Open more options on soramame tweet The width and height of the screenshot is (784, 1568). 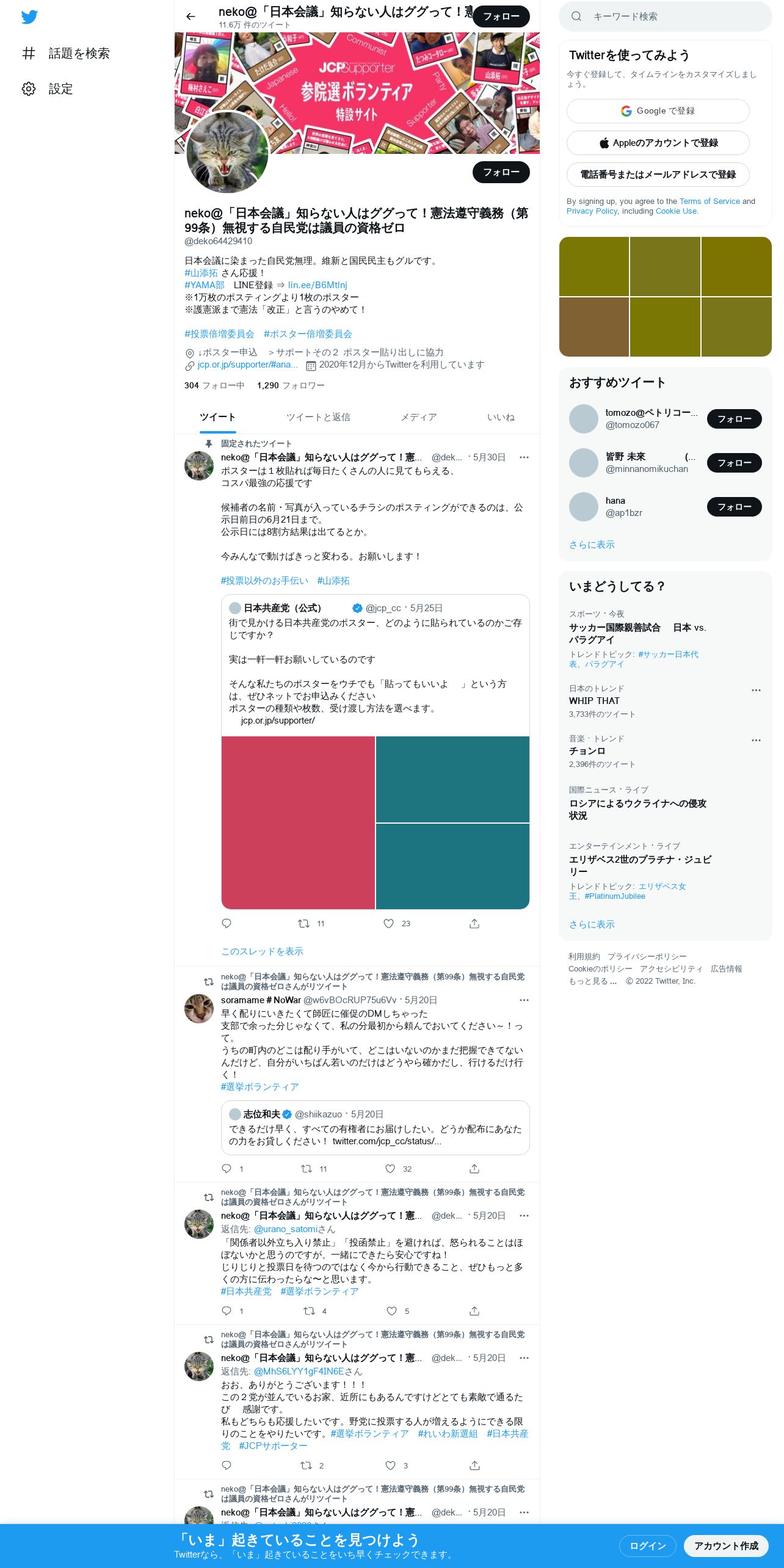(524, 1000)
